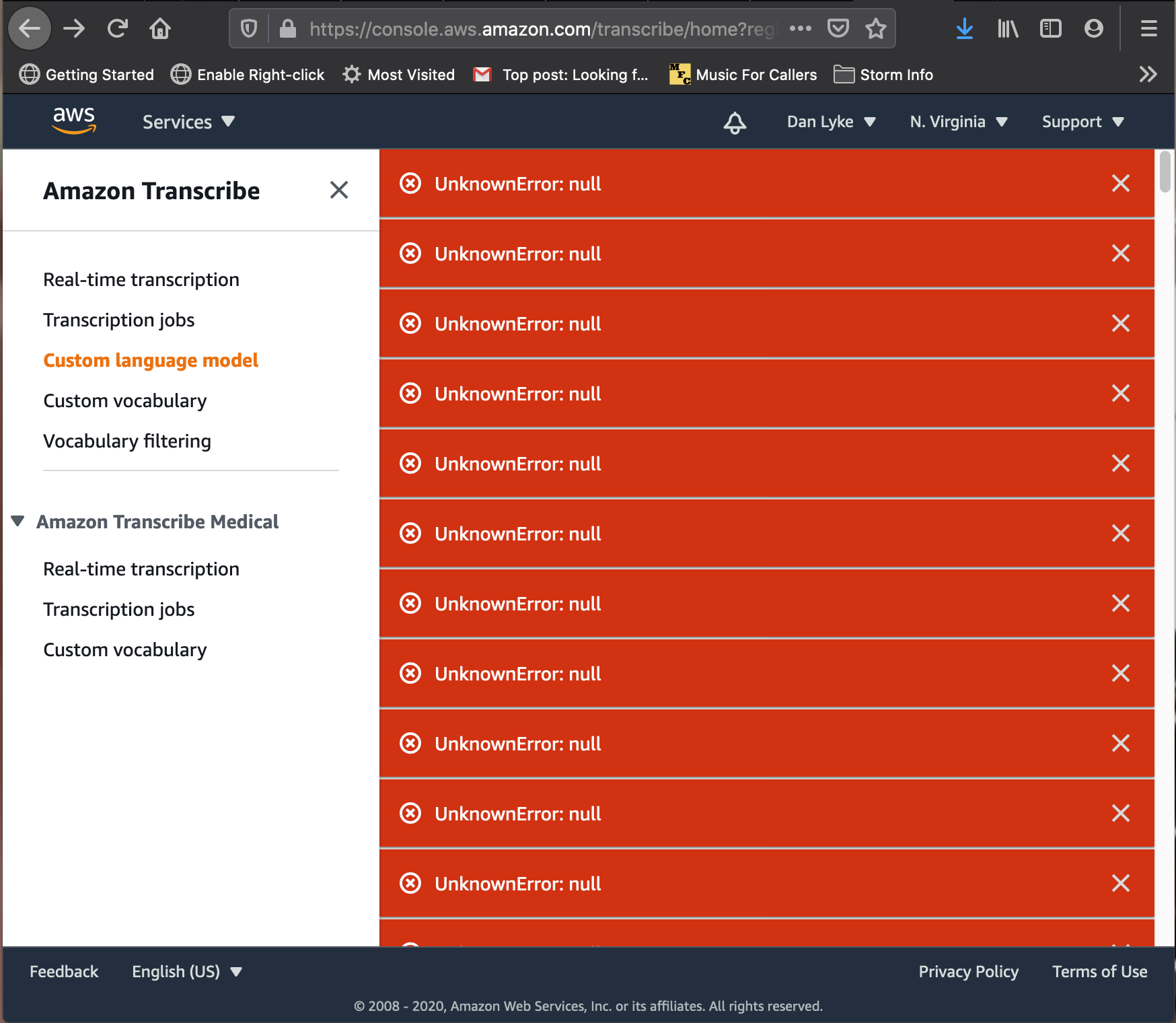Open the Dan Lyke account dropdown
The image size is (1176, 1023).
point(831,122)
